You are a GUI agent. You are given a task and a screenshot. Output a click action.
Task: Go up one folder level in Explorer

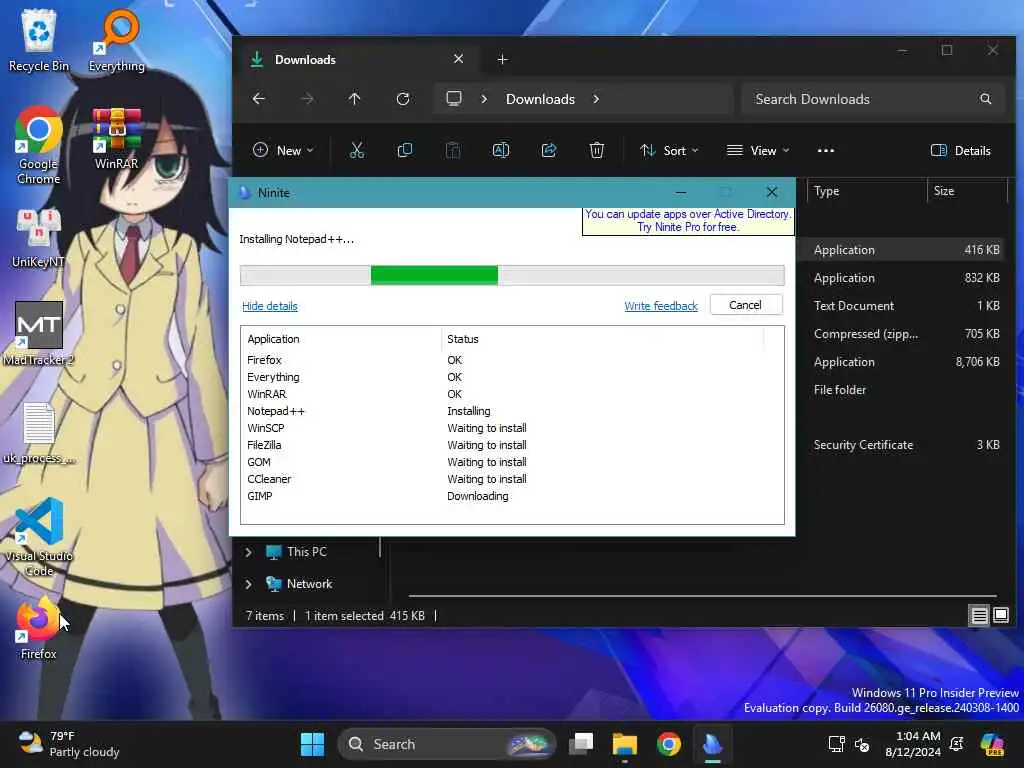(355, 99)
